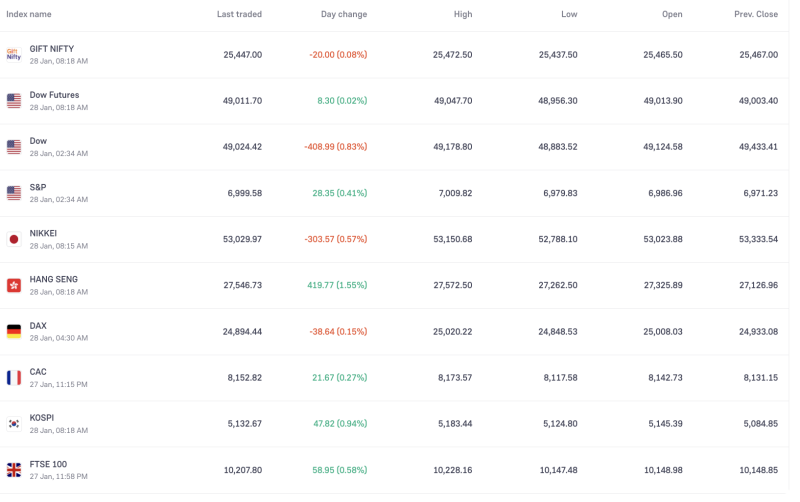Viewport: 800px width, 502px height.
Task: Select CAC day change 21.67 (0.27%)
Action: coord(340,378)
